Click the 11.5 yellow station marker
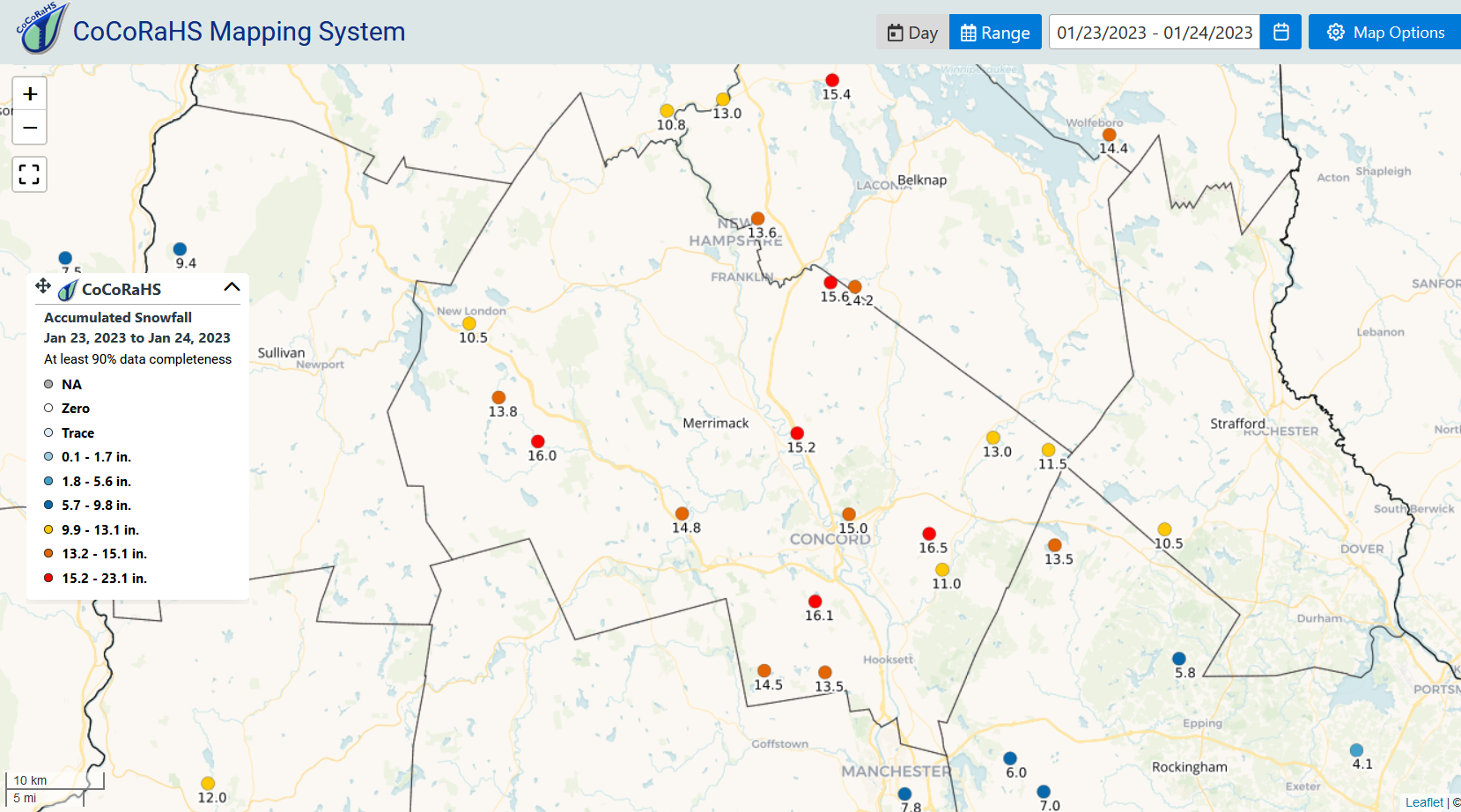The image size is (1461, 812). click(x=1049, y=450)
